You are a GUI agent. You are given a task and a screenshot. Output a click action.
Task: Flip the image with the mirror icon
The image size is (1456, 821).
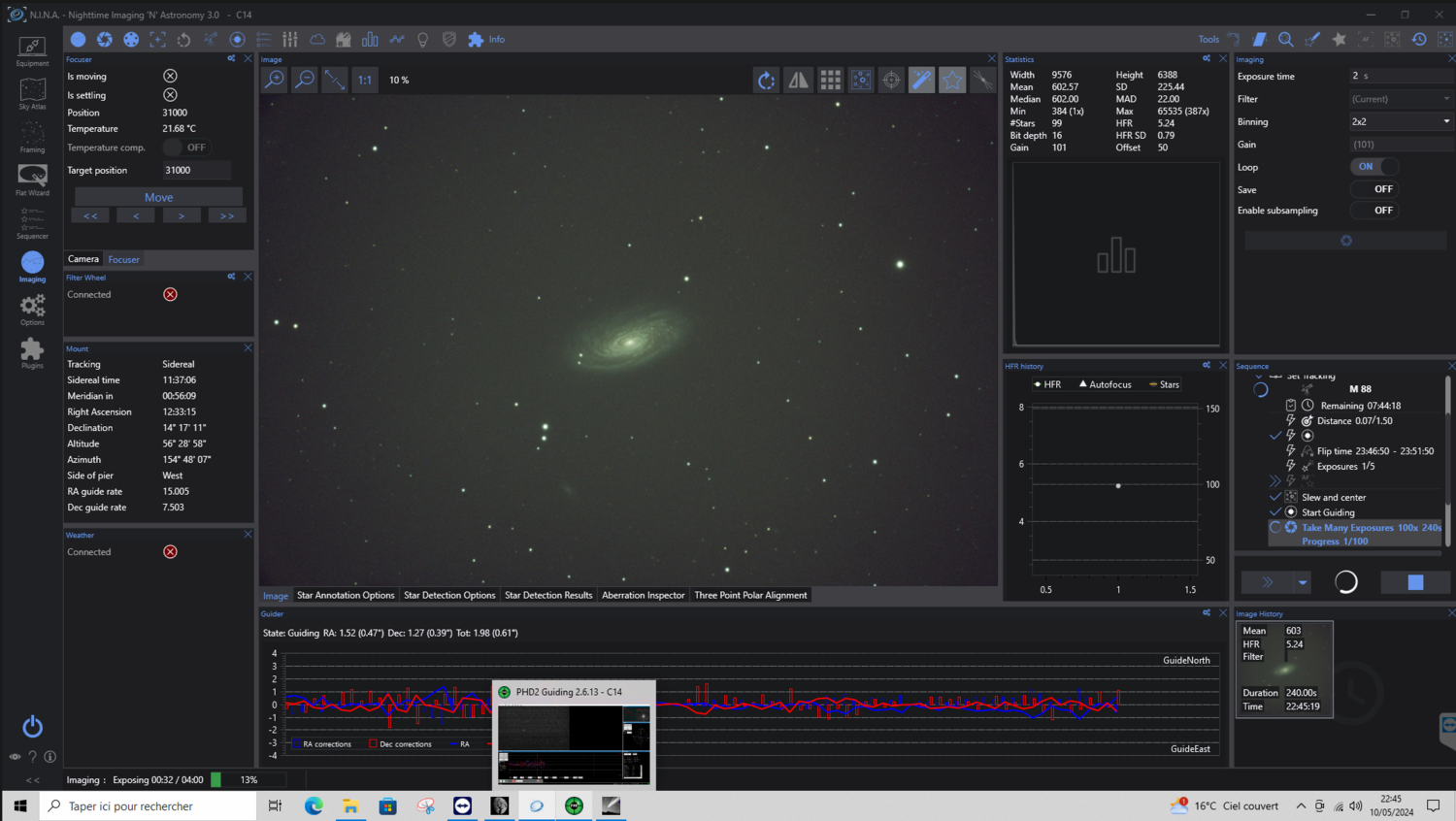798,81
